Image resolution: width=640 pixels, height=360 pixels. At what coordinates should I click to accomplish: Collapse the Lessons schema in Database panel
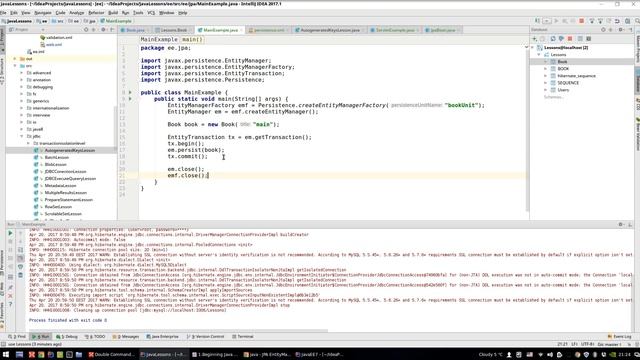point(539,55)
